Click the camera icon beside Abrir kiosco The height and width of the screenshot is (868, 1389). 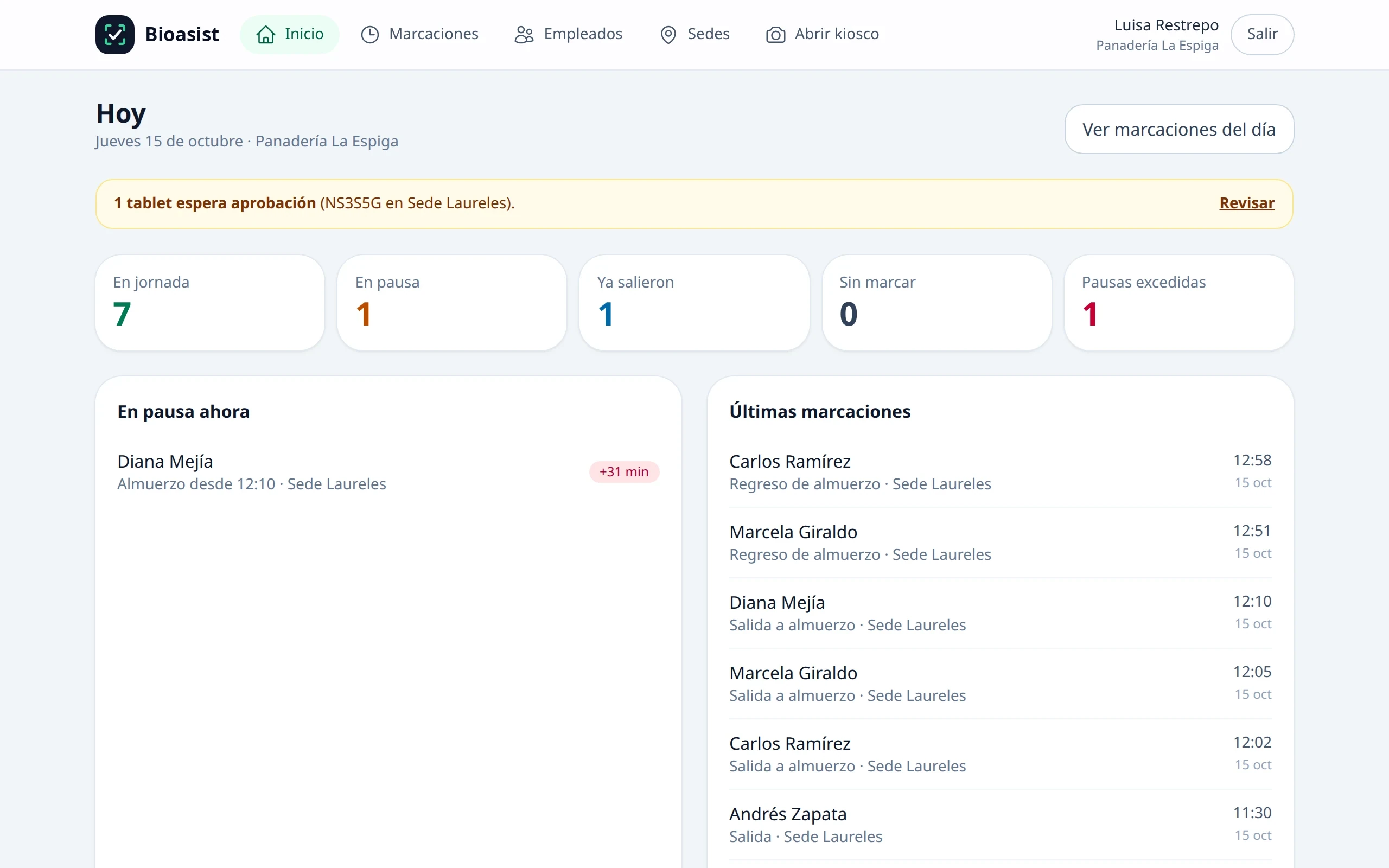(x=775, y=34)
